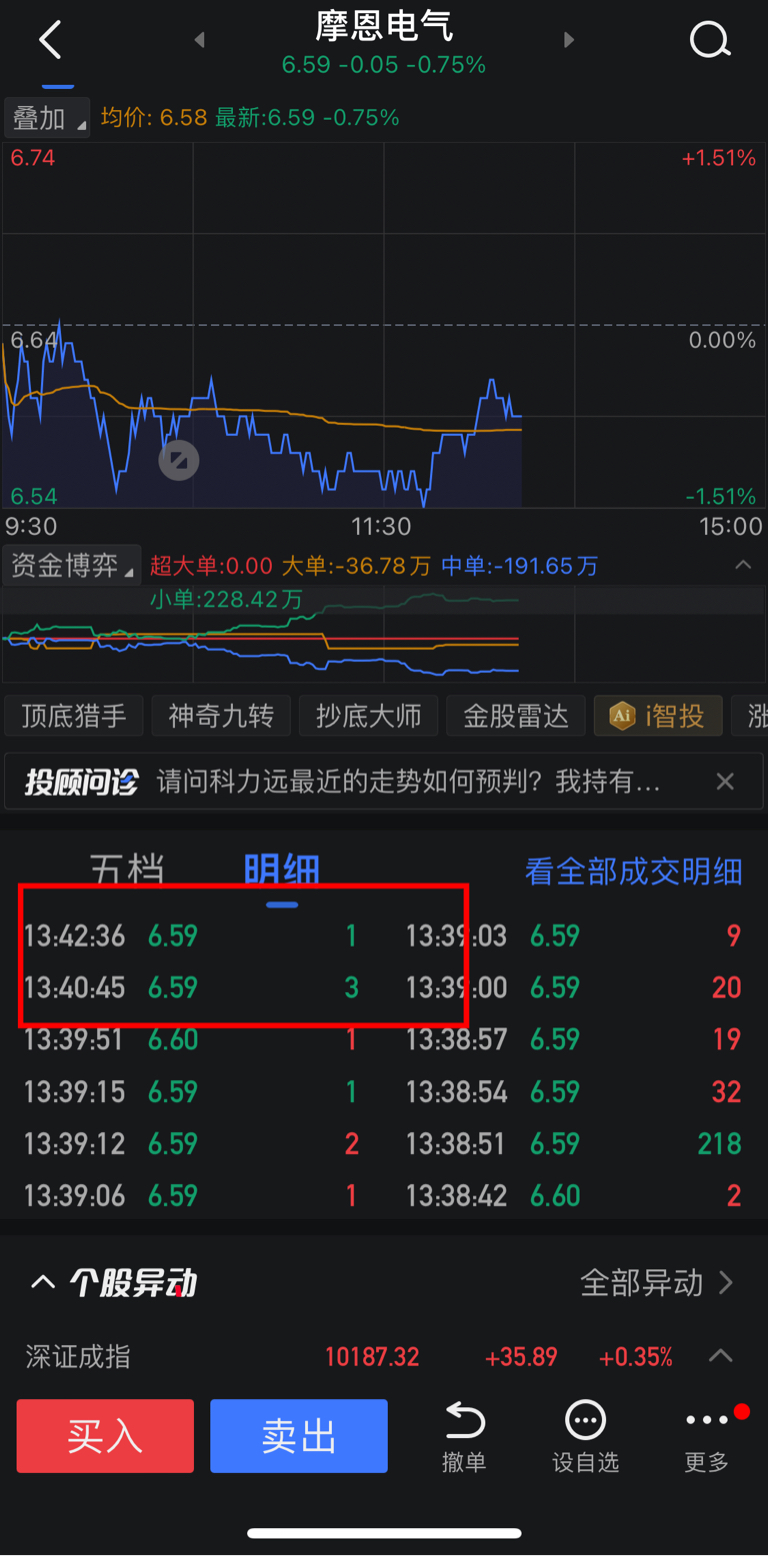Open 看全部成交明细 link
The height and width of the screenshot is (1556, 768).
click(x=634, y=871)
